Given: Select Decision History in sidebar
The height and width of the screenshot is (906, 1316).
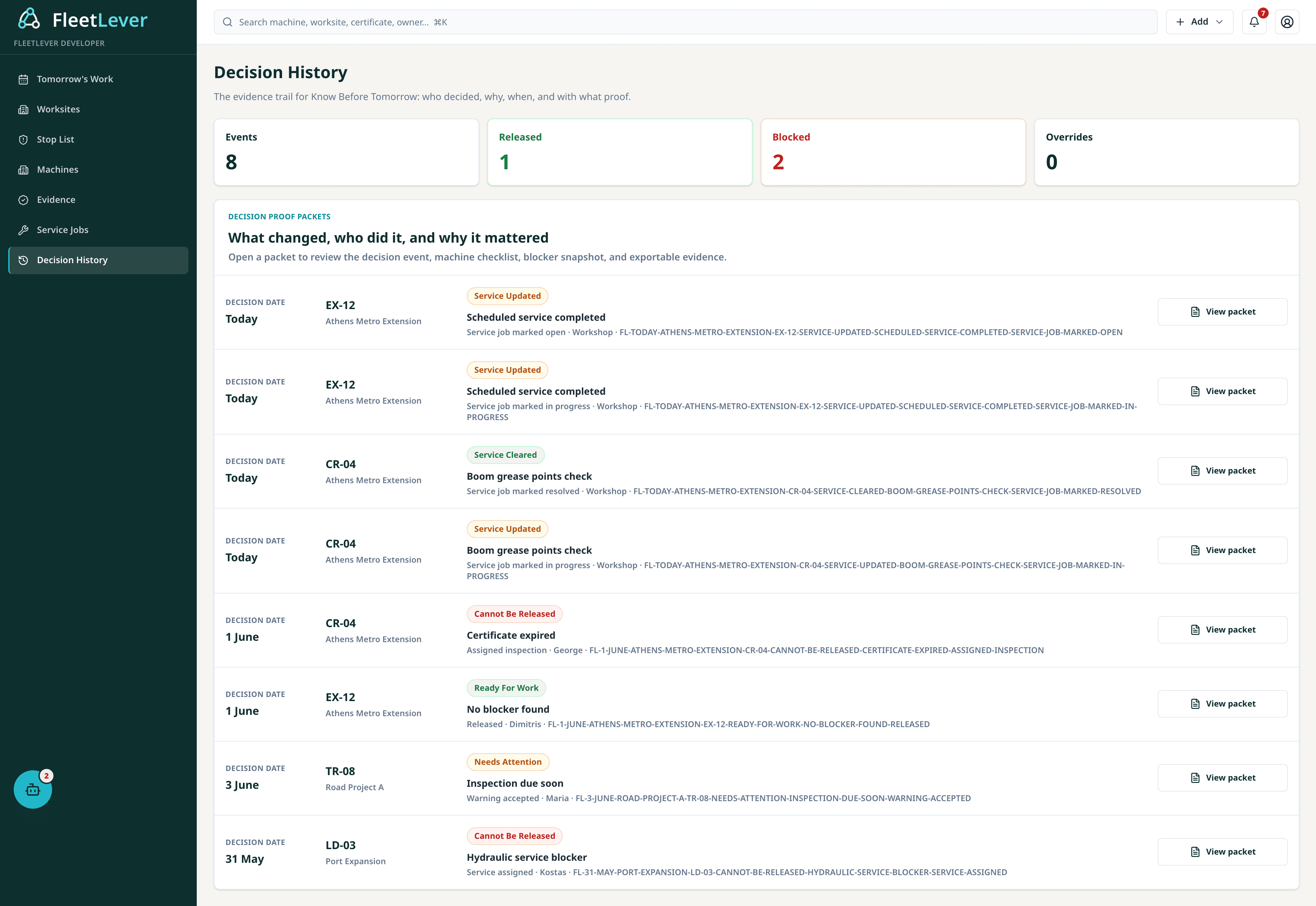Looking at the screenshot, I should point(98,260).
